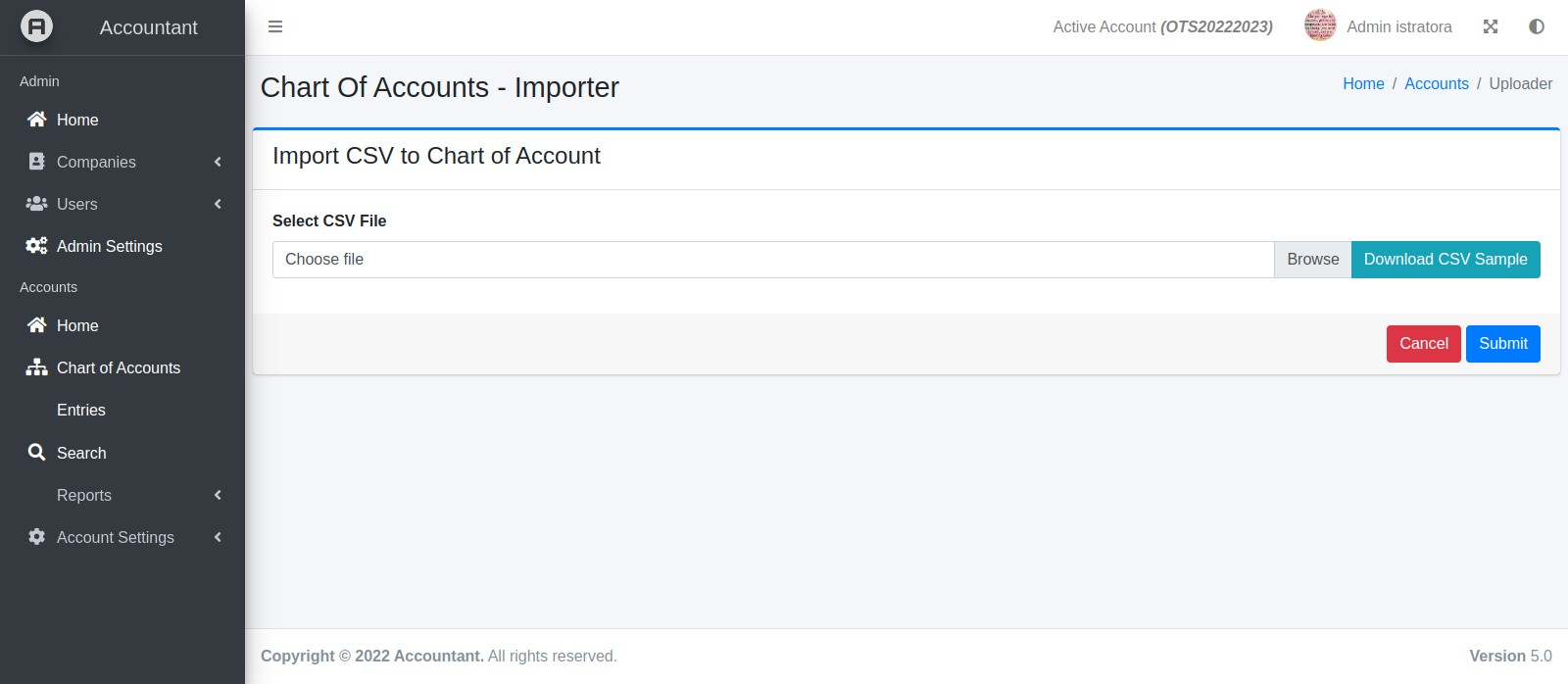Download the CSV sample file
The image size is (1568, 684).
click(x=1445, y=260)
